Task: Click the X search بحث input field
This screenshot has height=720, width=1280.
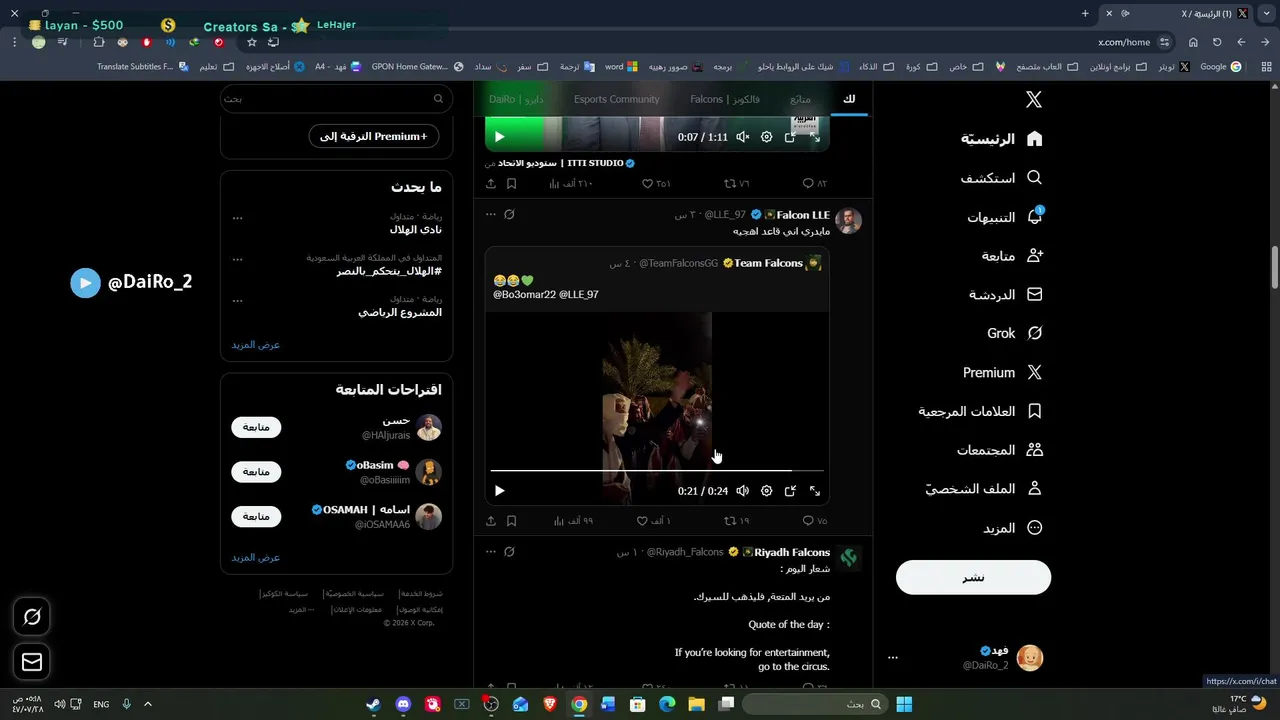Action: (x=336, y=99)
